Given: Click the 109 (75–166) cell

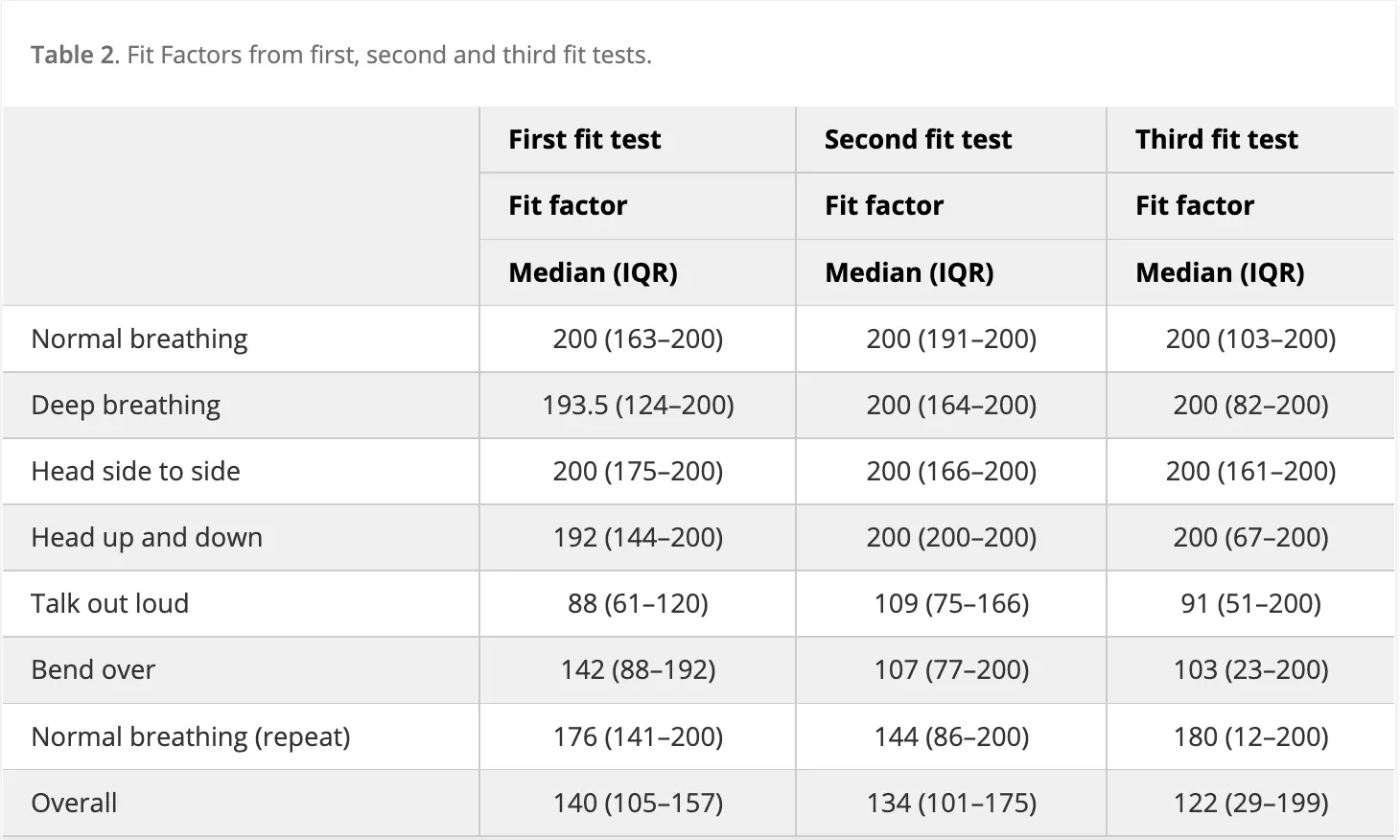Looking at the screenshot, I should tap(951, 603).
